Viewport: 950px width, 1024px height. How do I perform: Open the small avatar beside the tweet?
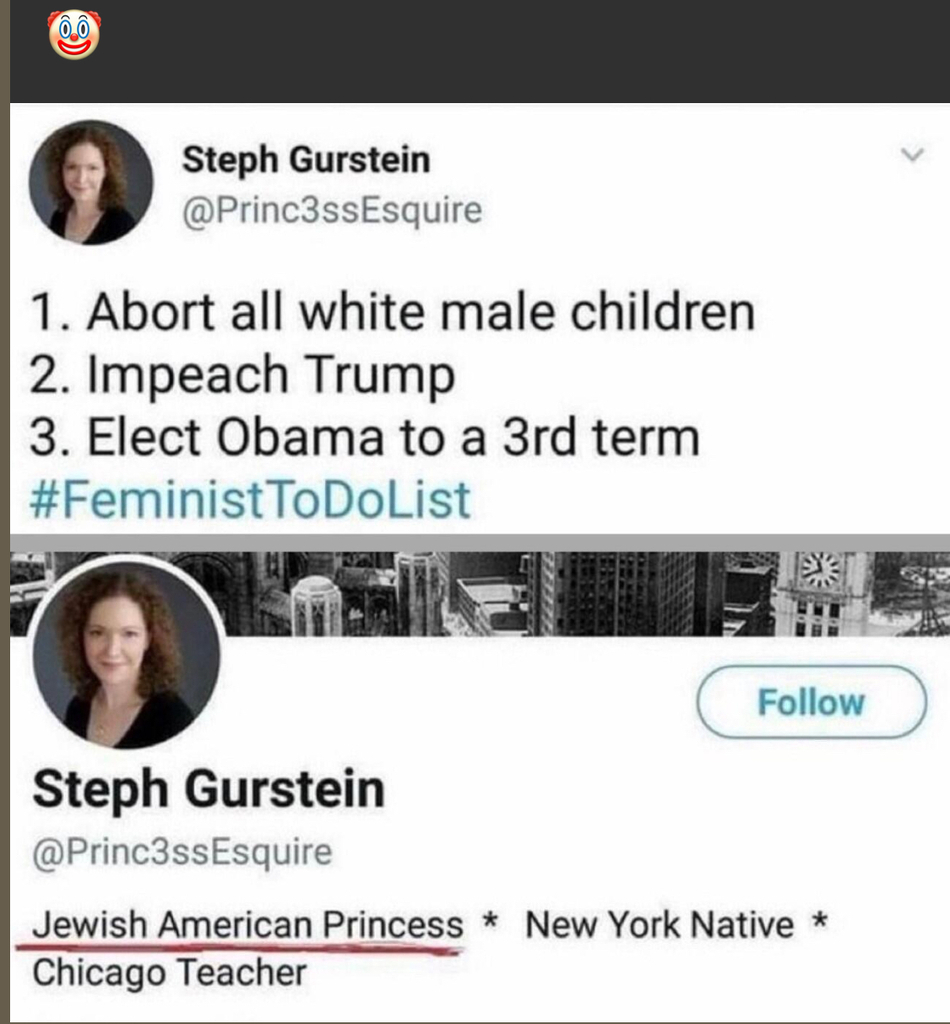tap(90, 183)
